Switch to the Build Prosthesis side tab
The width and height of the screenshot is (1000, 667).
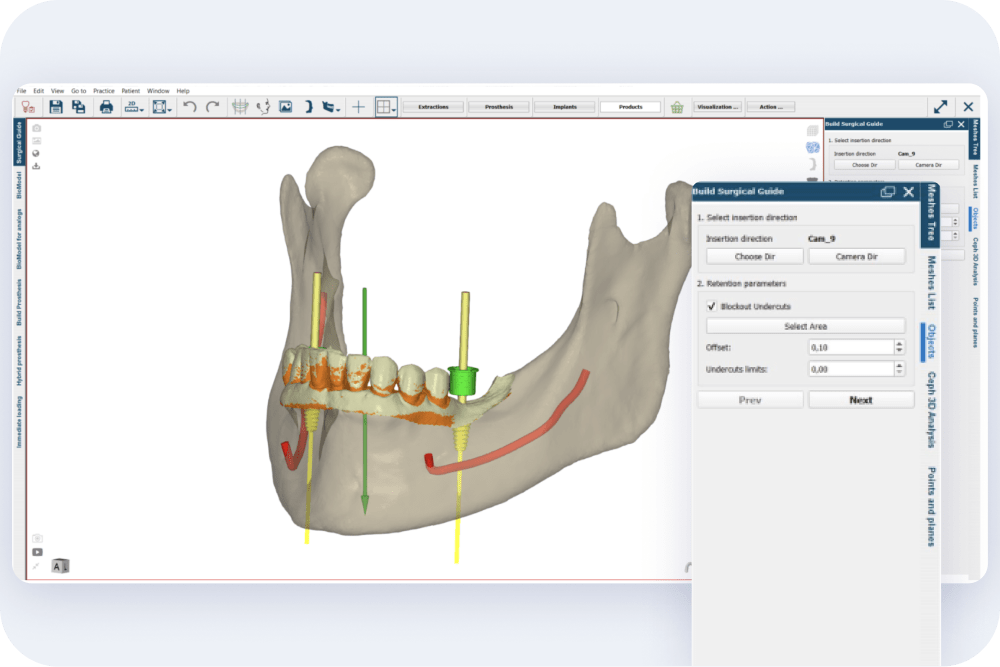click(x=19, y=302)
